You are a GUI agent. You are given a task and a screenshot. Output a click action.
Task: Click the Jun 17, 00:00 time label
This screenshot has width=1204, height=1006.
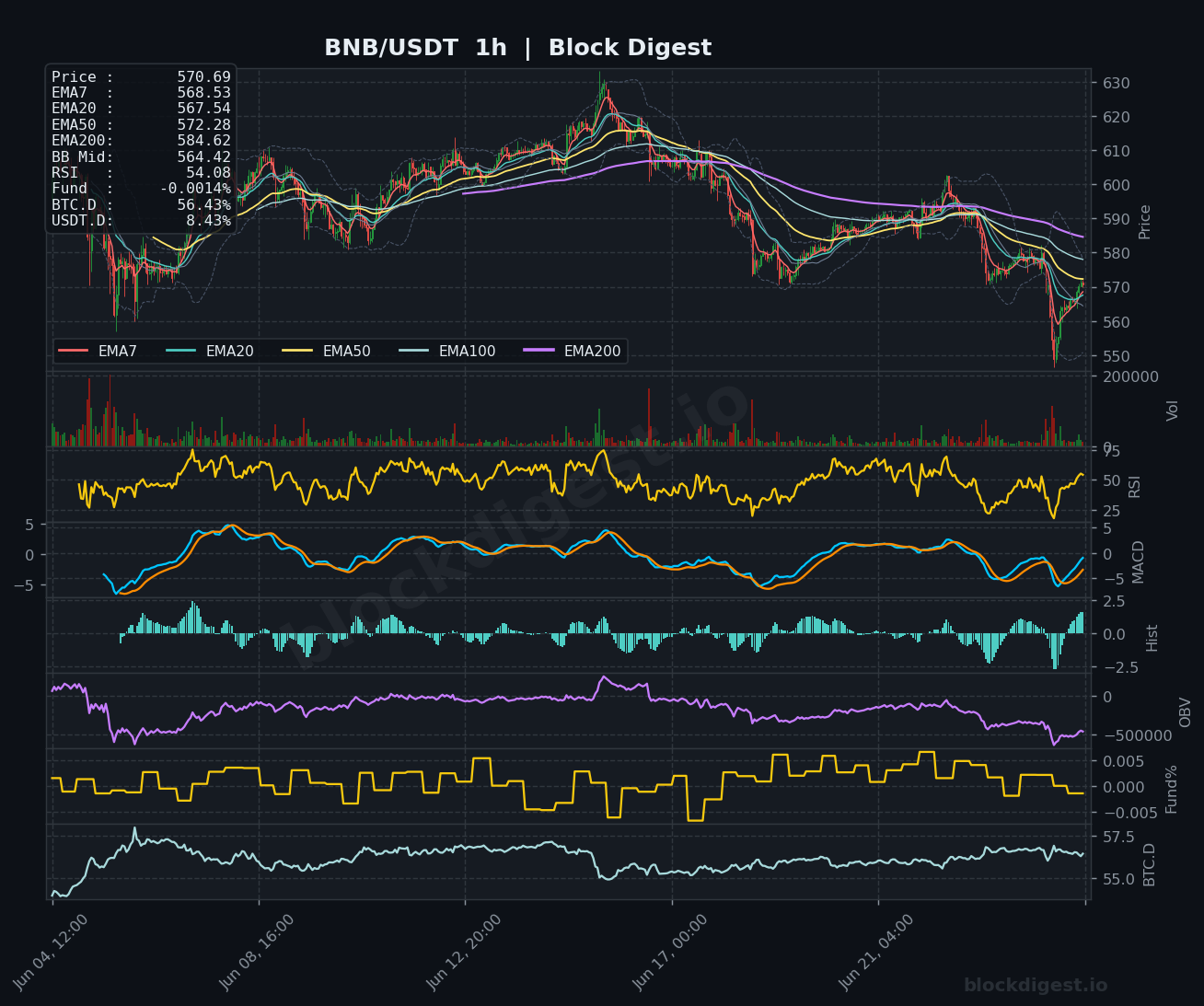coord(670,953)
